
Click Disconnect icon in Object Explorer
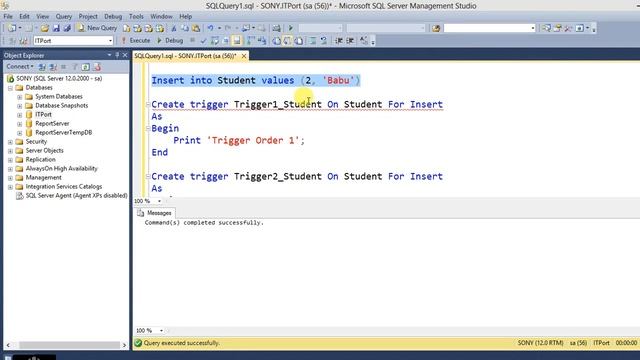pos(53,67)
